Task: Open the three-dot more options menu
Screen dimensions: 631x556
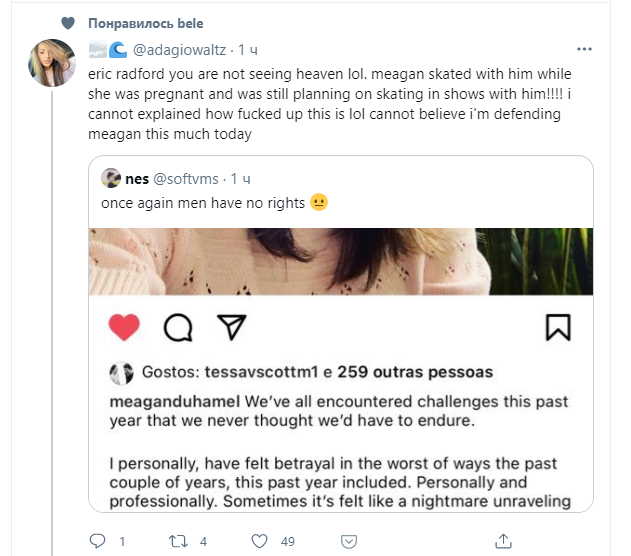Action: pyautogui.click(x=583, y=49)
